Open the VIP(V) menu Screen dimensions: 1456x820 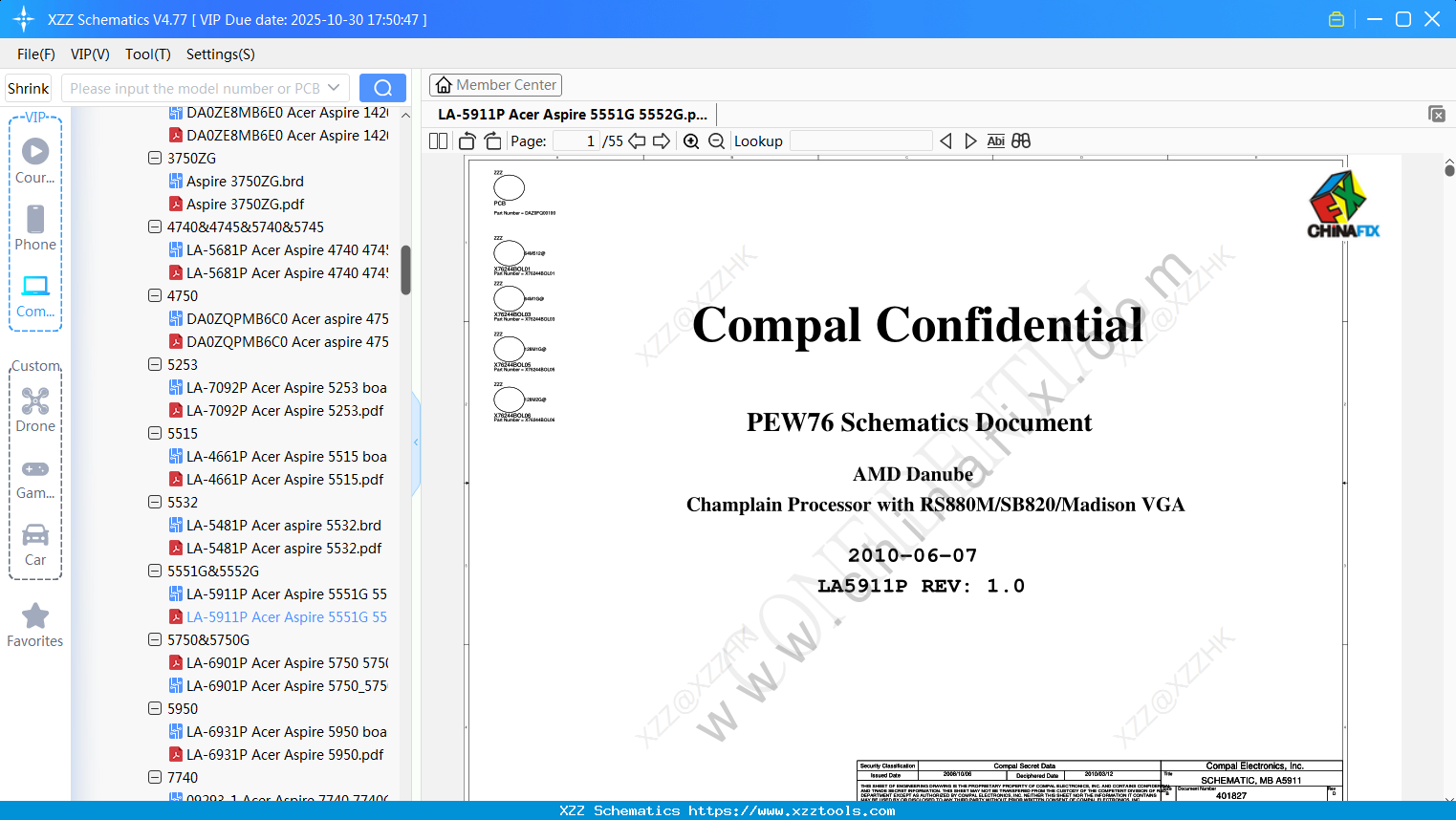click(x=90, y=54)
